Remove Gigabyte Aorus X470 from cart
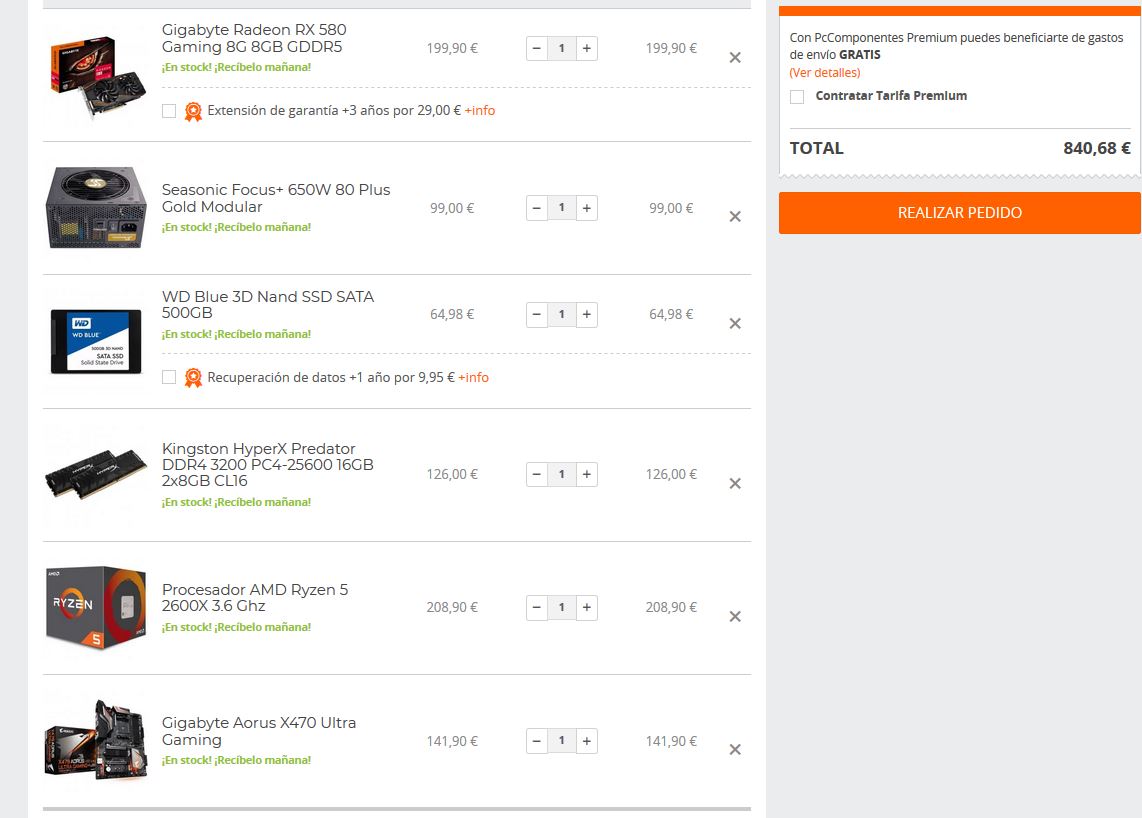This screenshot has height=818, width=1142. pos(735,750)
